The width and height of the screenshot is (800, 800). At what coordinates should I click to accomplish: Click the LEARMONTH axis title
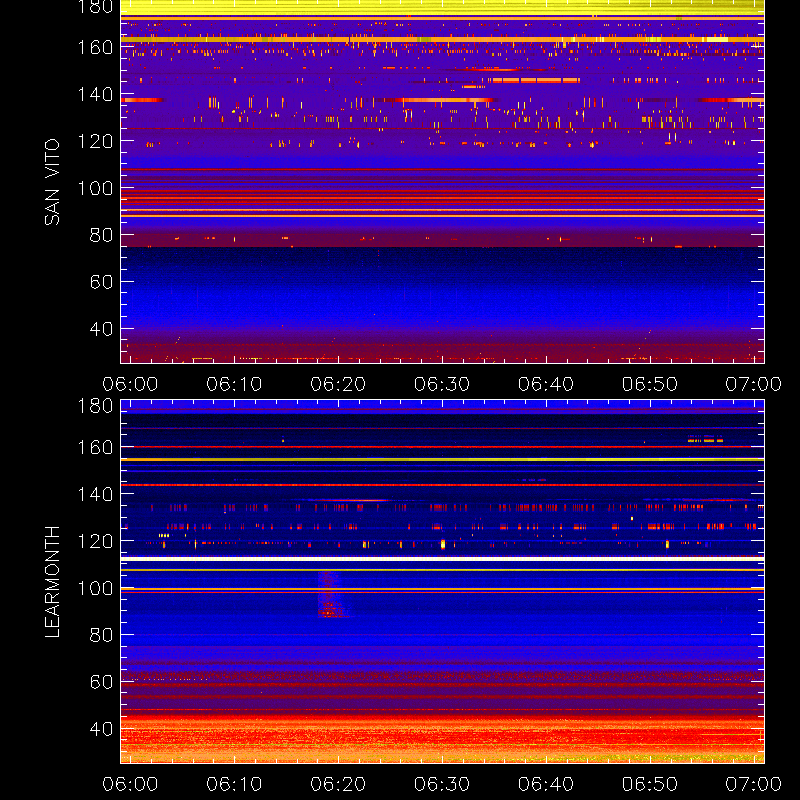(52, 582)
